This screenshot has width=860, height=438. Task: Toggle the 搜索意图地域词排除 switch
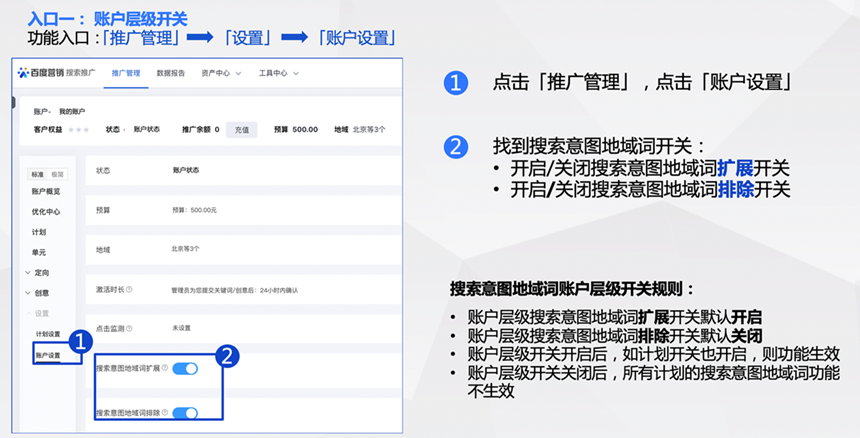coord(185,412)
